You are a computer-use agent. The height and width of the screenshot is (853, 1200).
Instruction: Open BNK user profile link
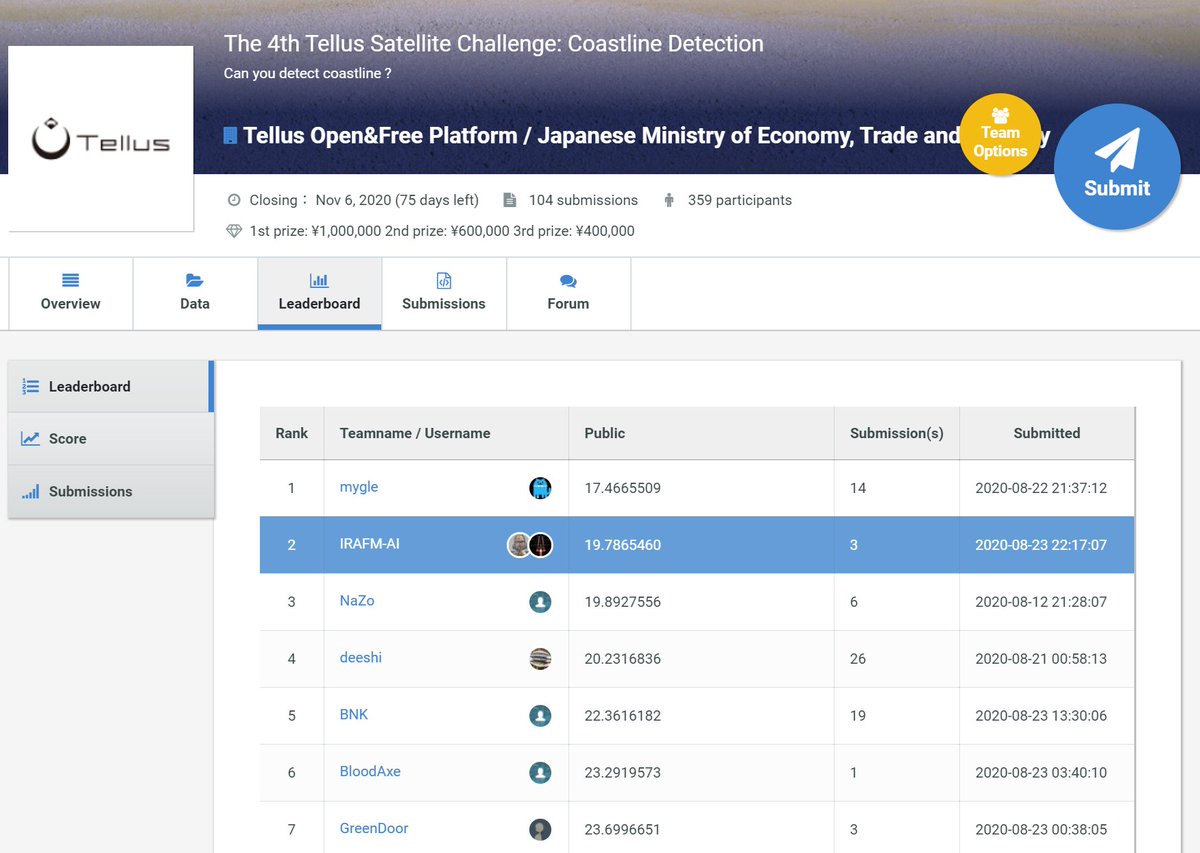tap(354, 714)
